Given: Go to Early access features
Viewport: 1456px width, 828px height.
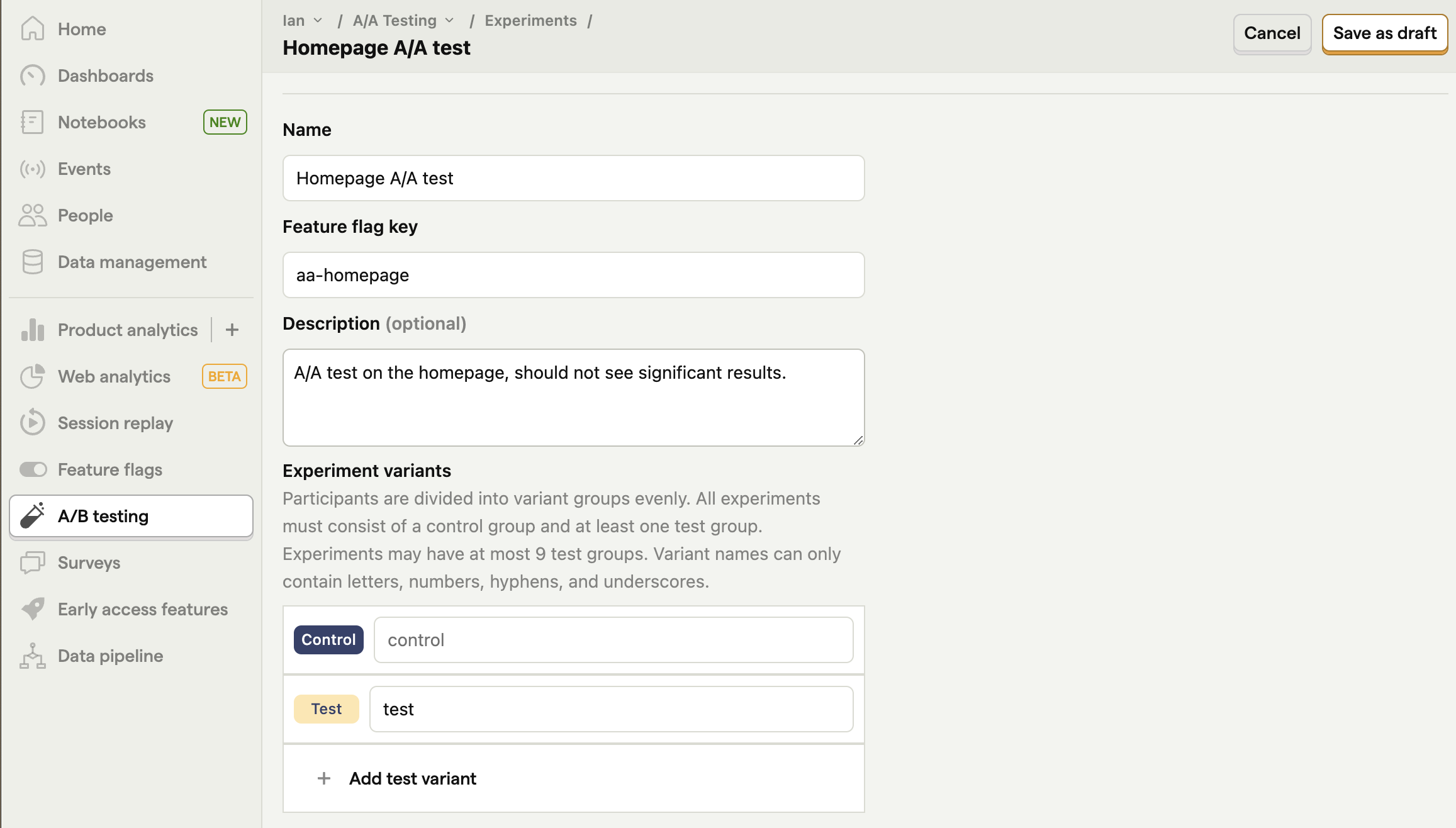Looking at the screenshot, I should (x=131, y=609).
